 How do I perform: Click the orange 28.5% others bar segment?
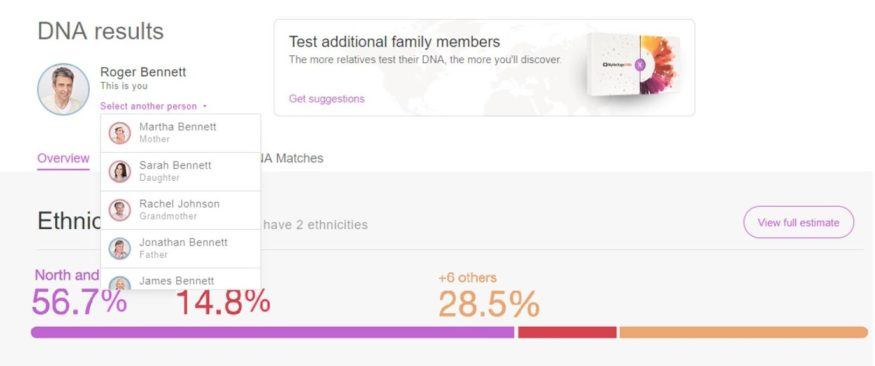point(744,333)
